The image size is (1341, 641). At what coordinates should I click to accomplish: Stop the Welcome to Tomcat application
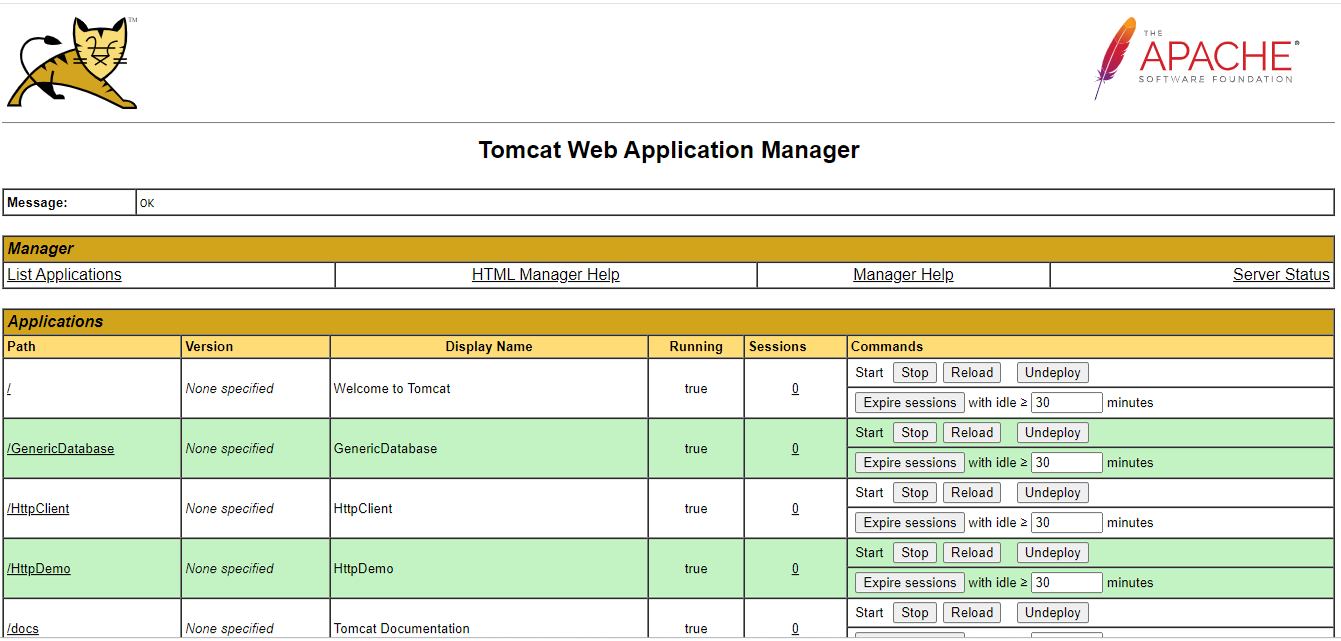point(915,373)
